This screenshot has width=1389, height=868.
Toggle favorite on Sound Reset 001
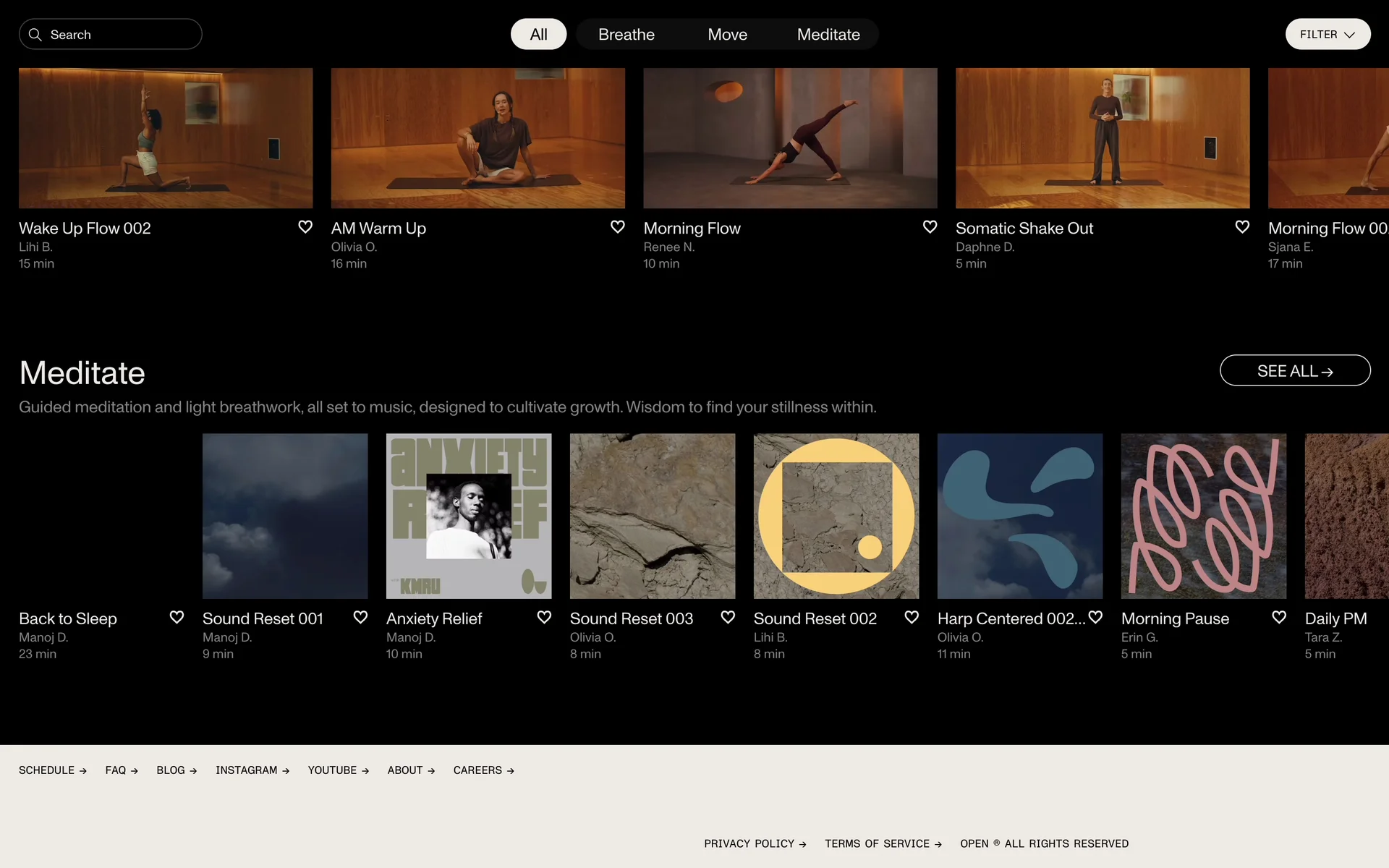(360, 617)
